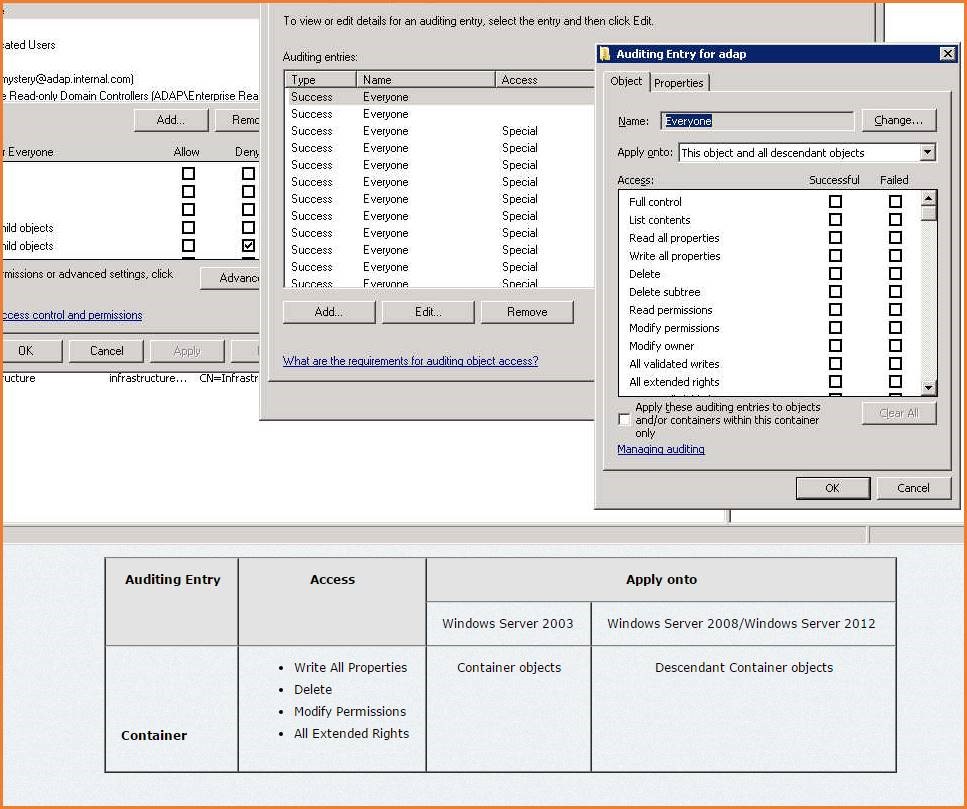Click the Clear All button

(899, 413)
